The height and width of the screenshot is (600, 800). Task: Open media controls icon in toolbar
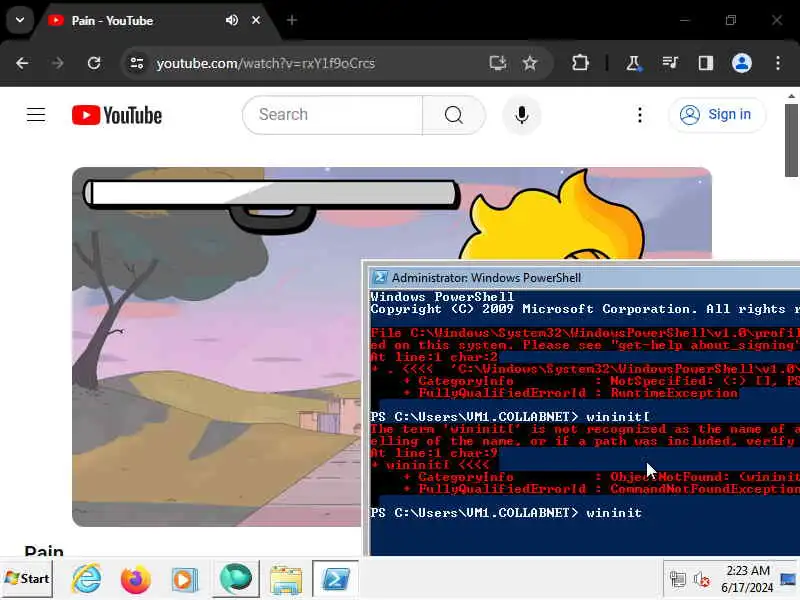(x=670, y=63)
